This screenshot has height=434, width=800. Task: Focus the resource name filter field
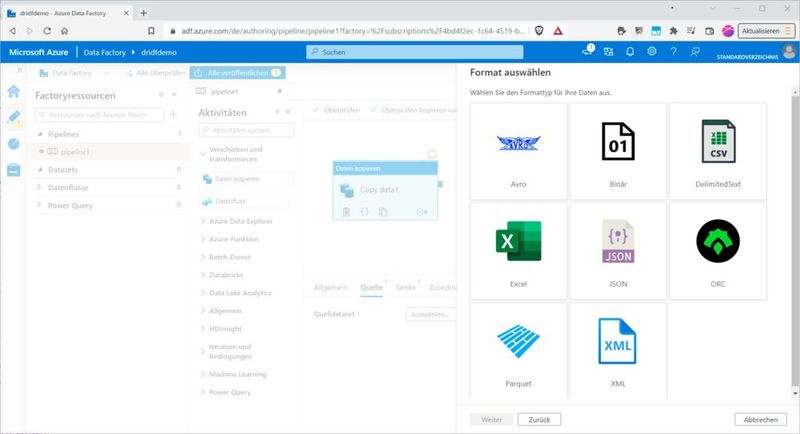pyautogui.click(x=99, y=115)
